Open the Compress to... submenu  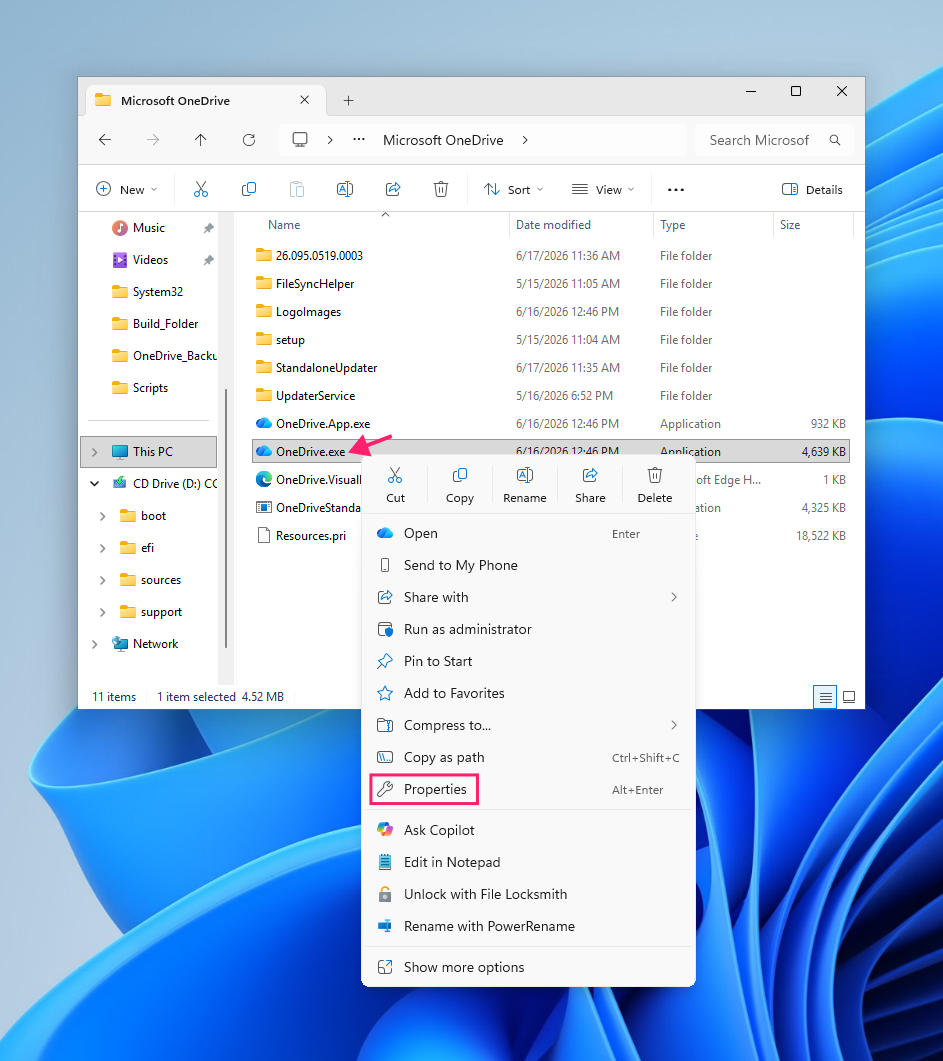coord(528,725)
